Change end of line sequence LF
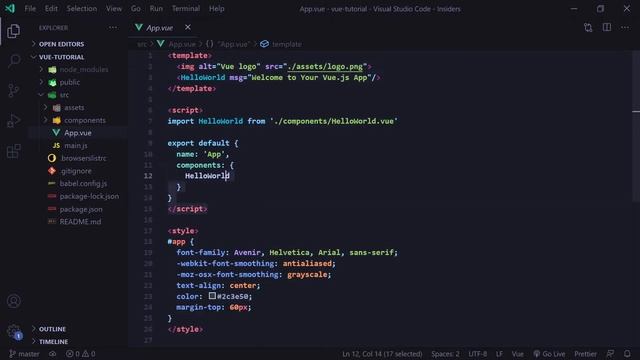 (499, 354)
